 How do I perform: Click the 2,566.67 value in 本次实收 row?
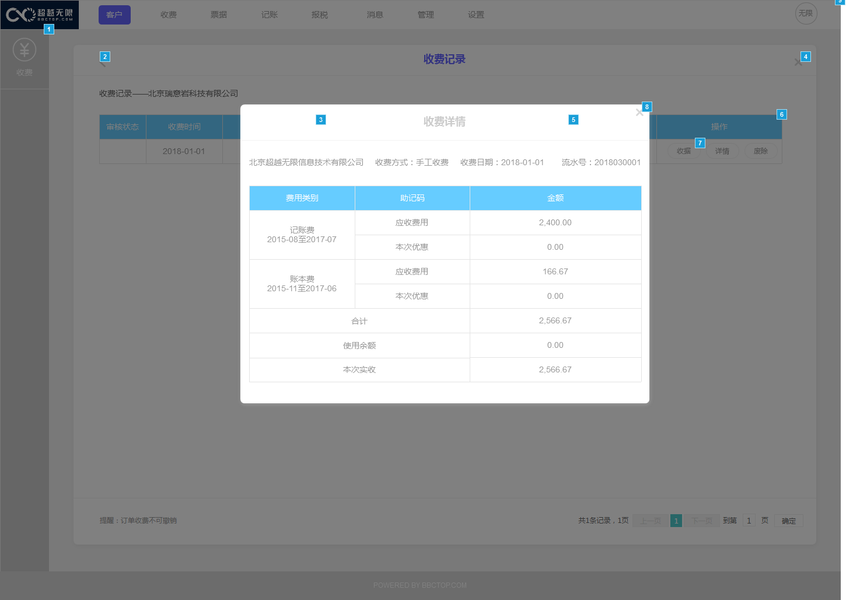[x=555, y=370]
